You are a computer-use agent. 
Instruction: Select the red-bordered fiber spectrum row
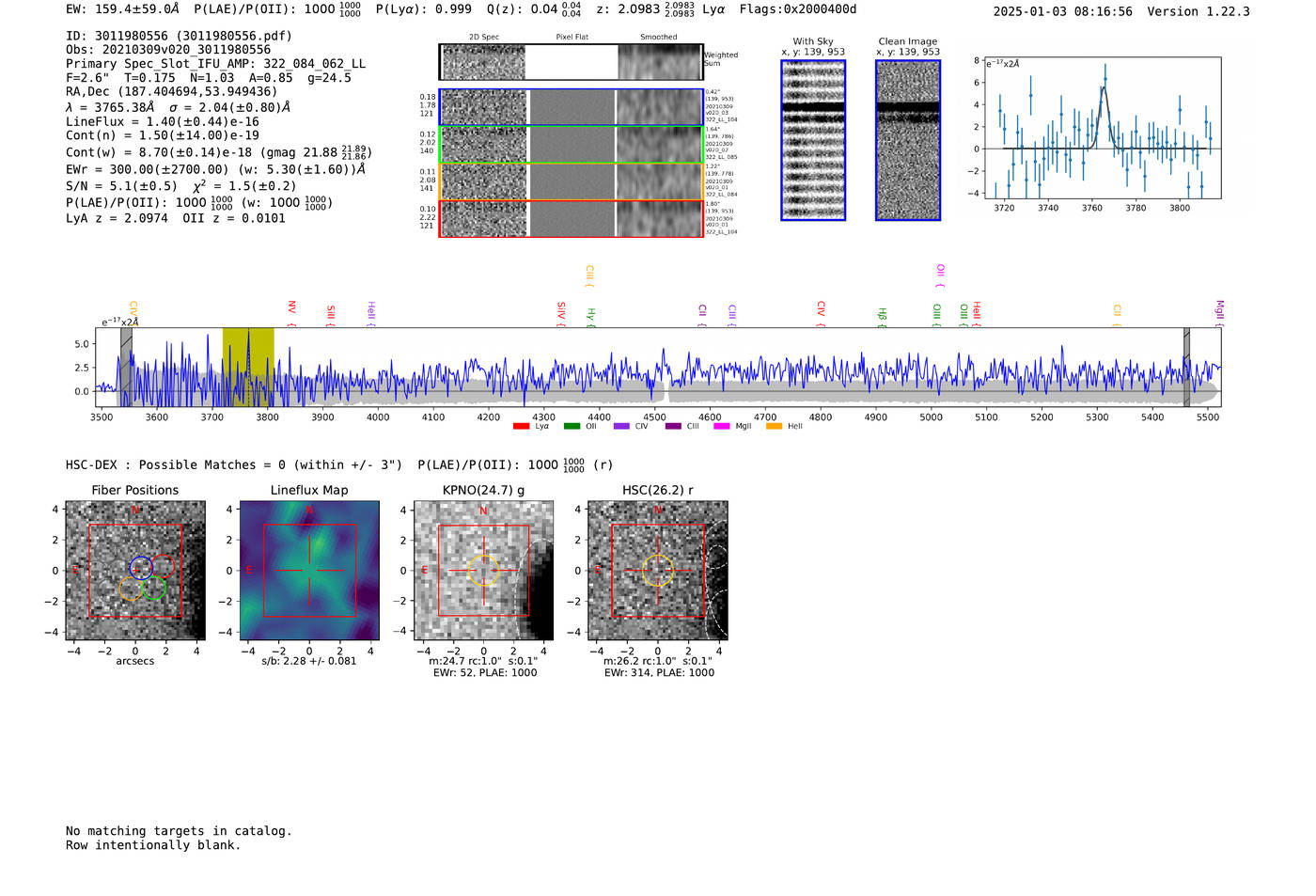(x=572, y=219)
